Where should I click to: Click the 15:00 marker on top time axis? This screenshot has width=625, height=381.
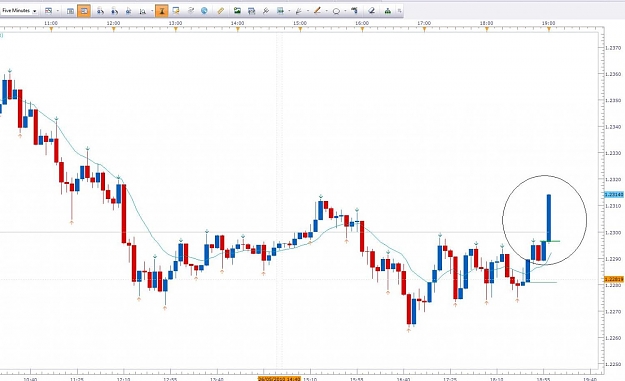300,24
